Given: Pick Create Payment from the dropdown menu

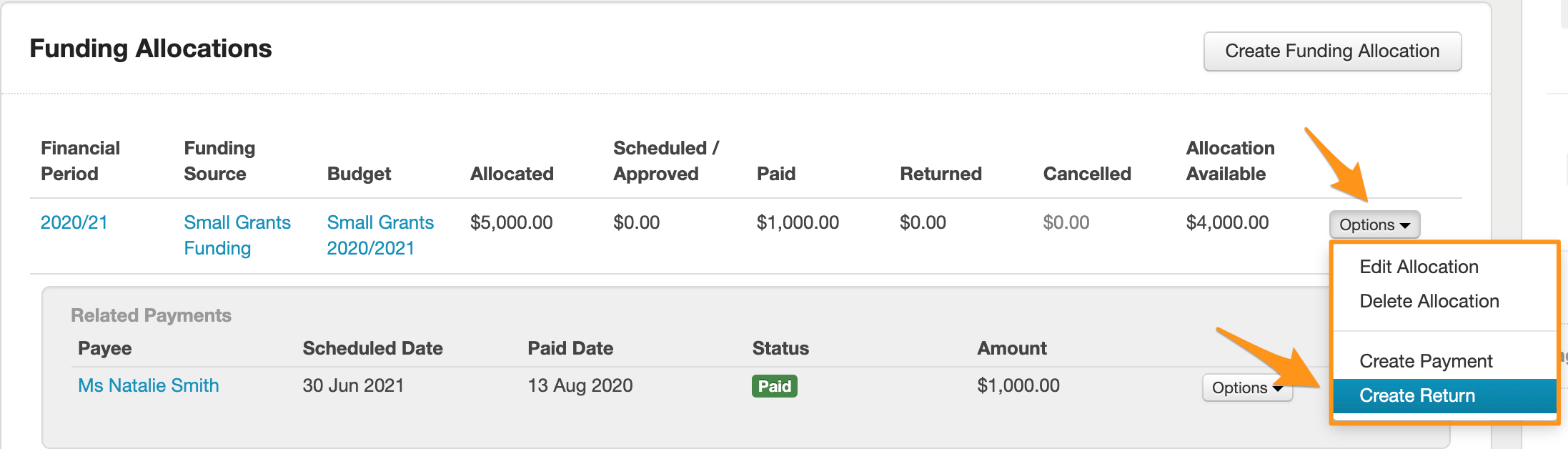Looking at the screenshot, I should coord(1426,361).
